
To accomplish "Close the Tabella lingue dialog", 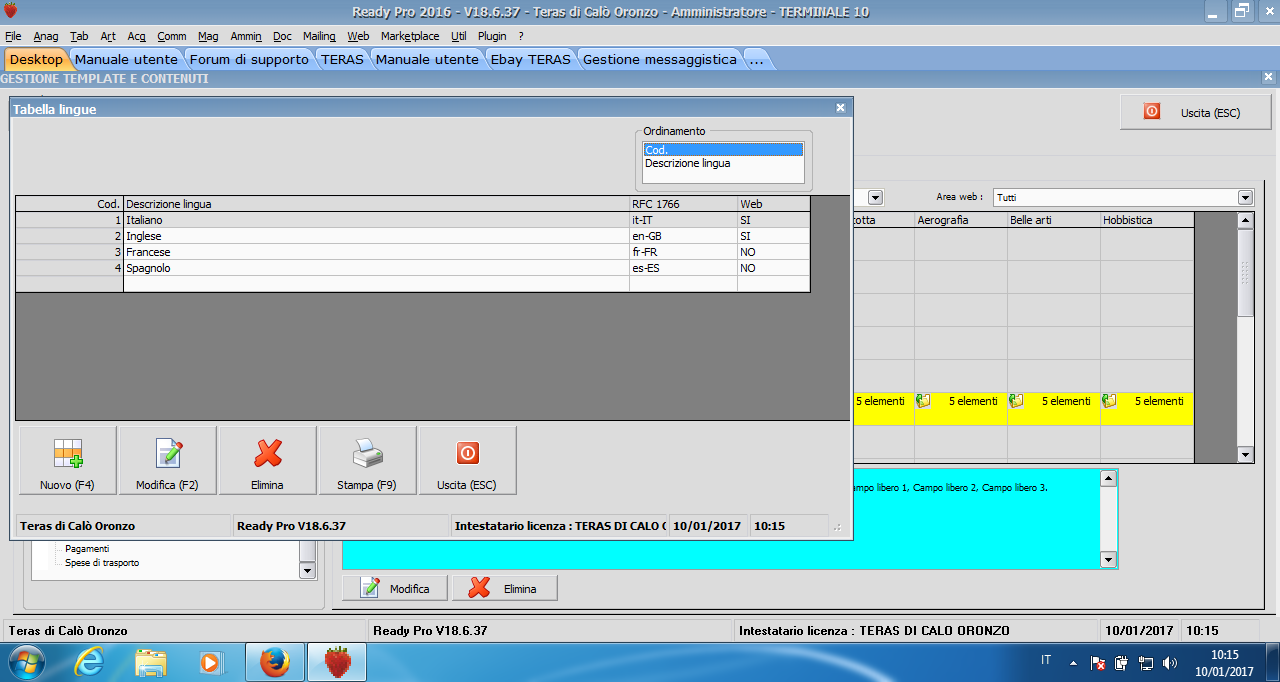I will (x=840, y=108).
